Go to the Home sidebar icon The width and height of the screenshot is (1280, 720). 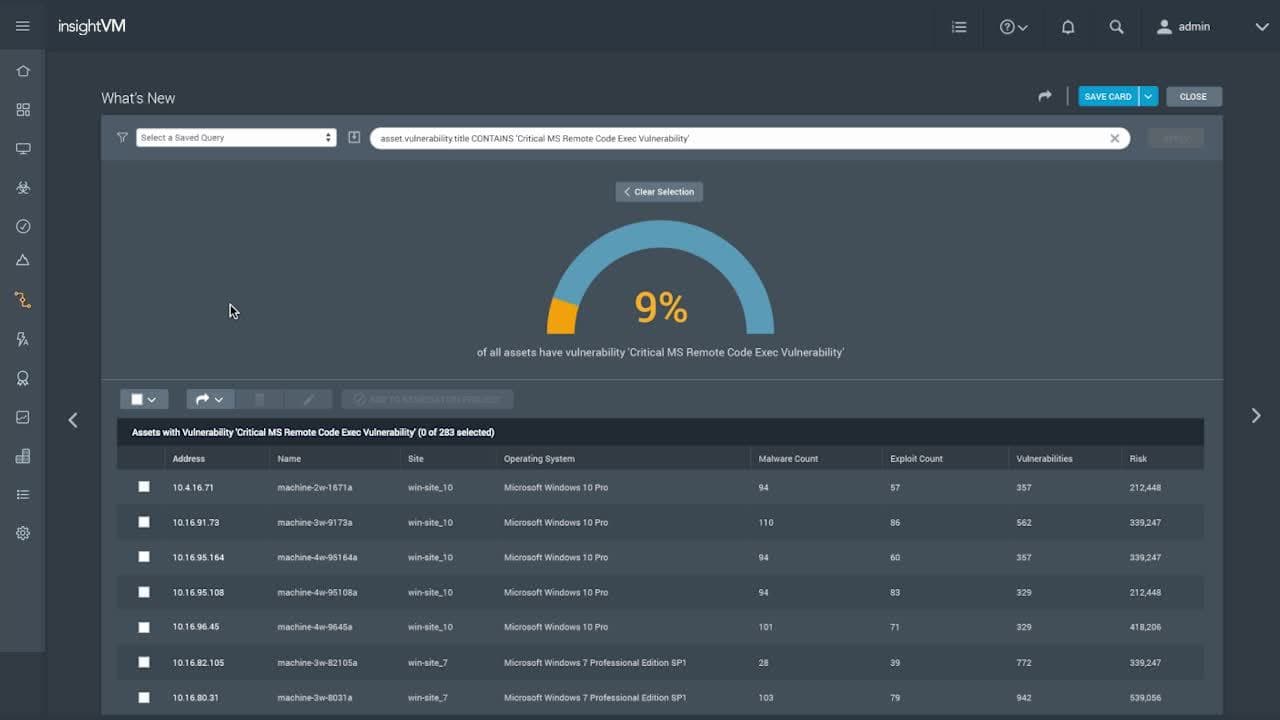pyautogui.click(x=23, y=71)
